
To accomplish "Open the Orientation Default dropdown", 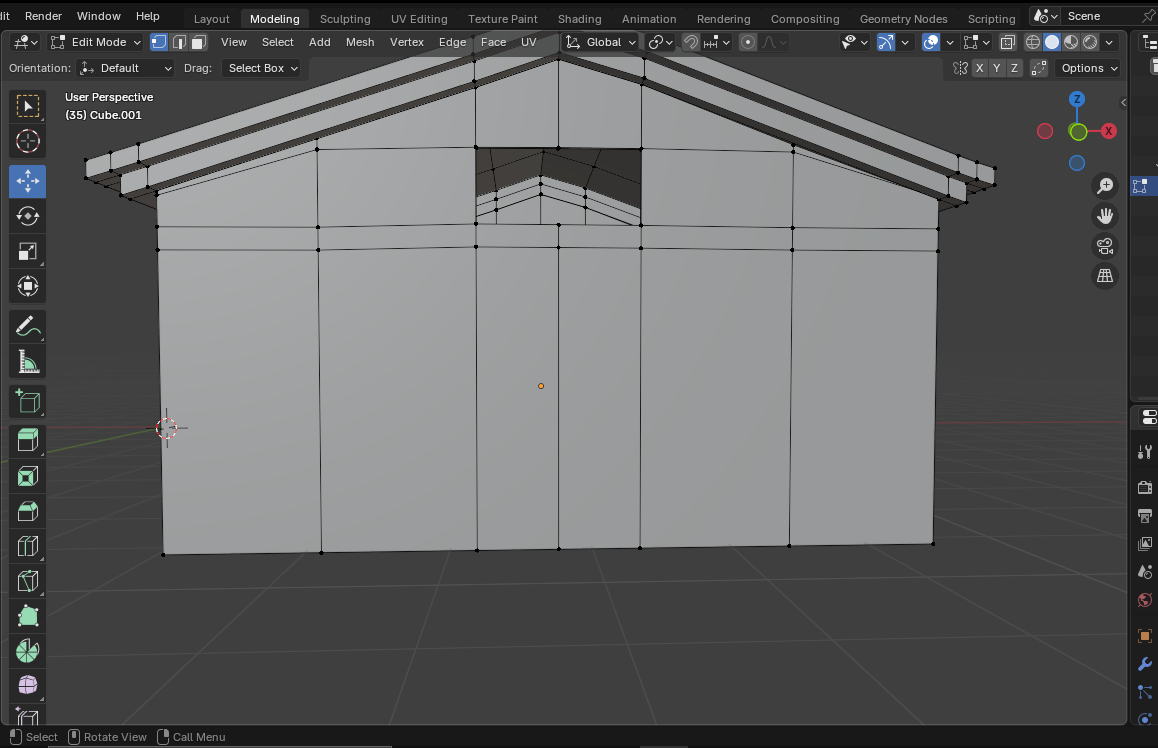I will coord(126,68).
